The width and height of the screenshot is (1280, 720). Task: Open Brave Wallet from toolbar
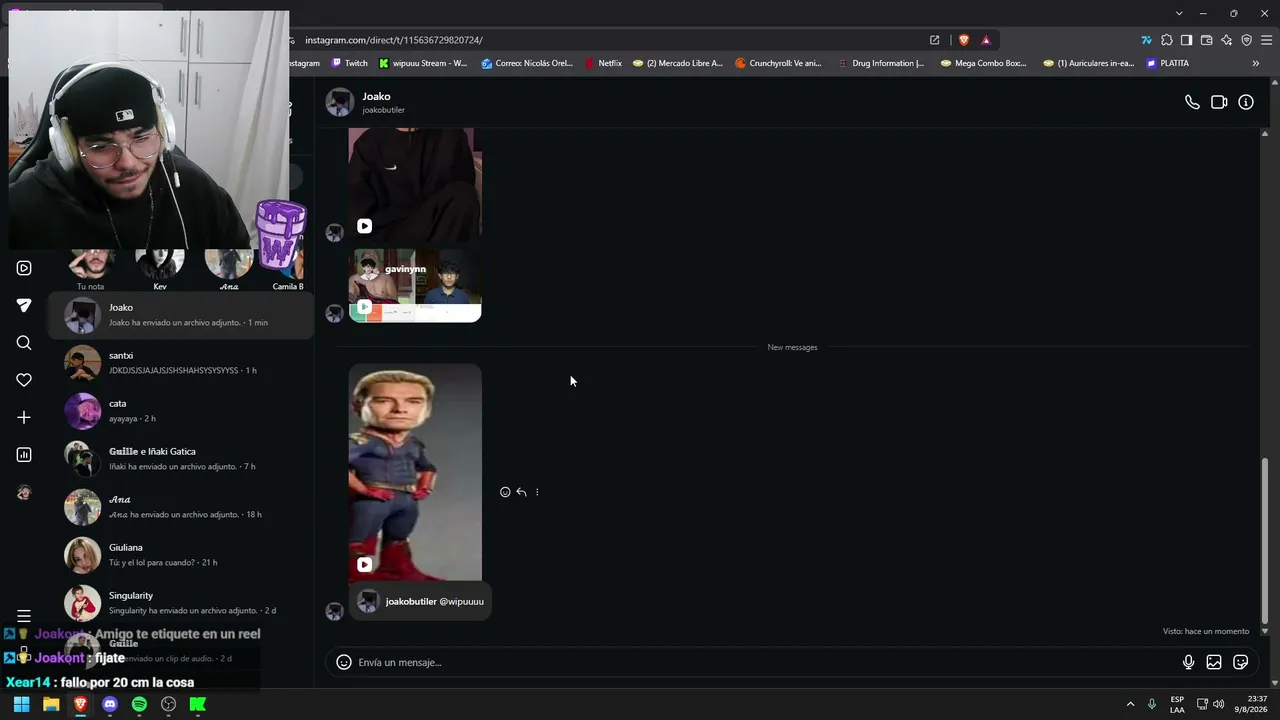(1206, 40)
